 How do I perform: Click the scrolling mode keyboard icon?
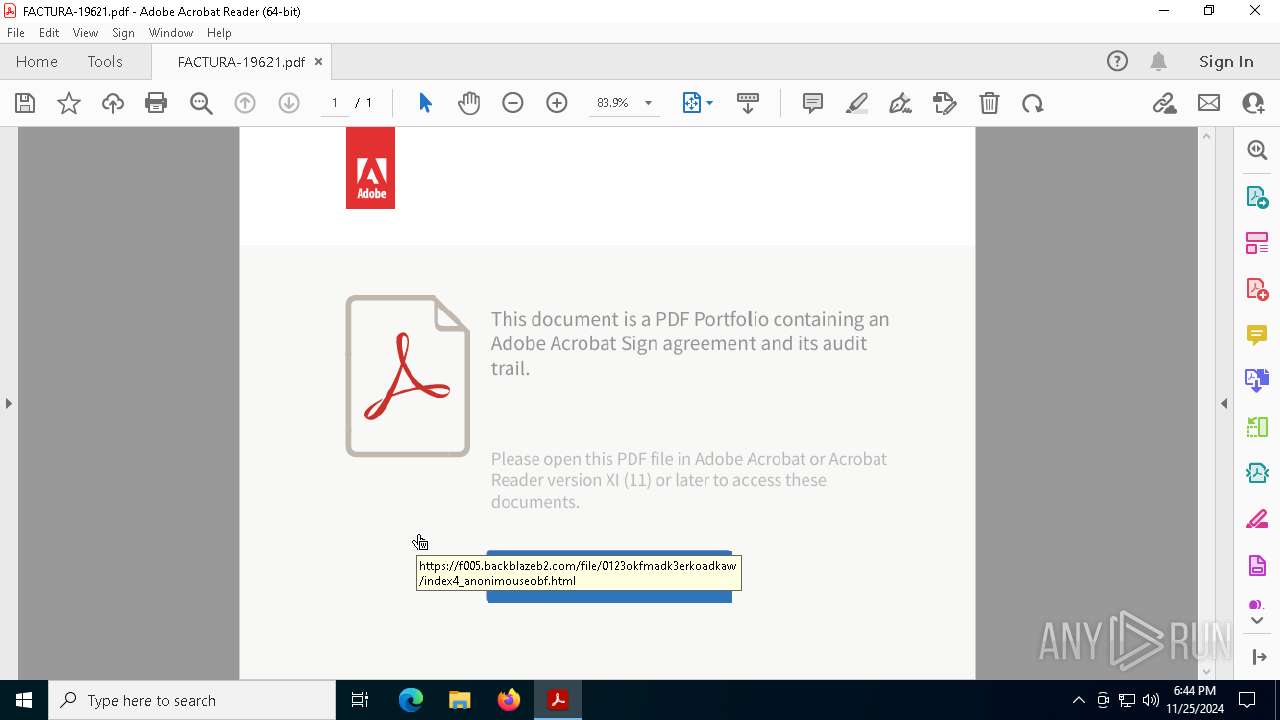pyautogui.click(x=748, y=103)
